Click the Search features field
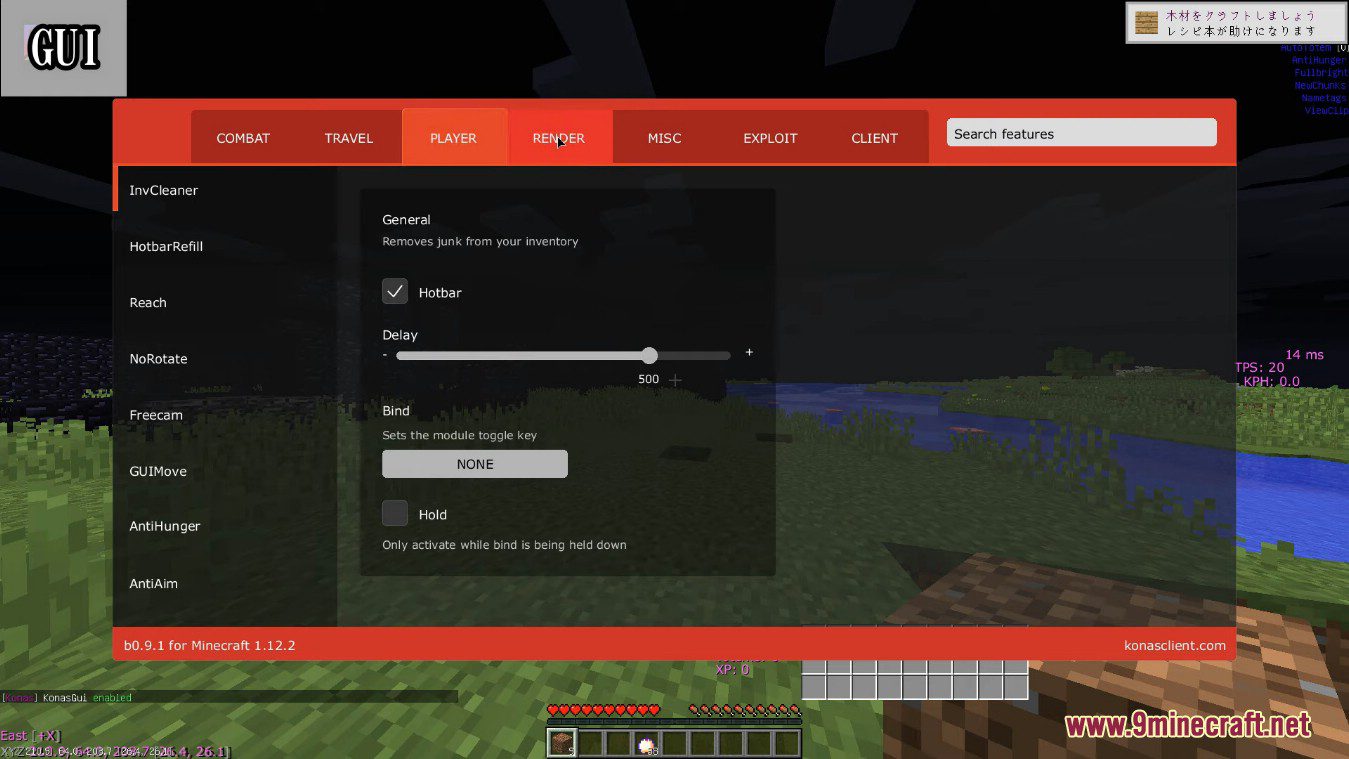1349x759 pixels. [x=1081, y=133]
